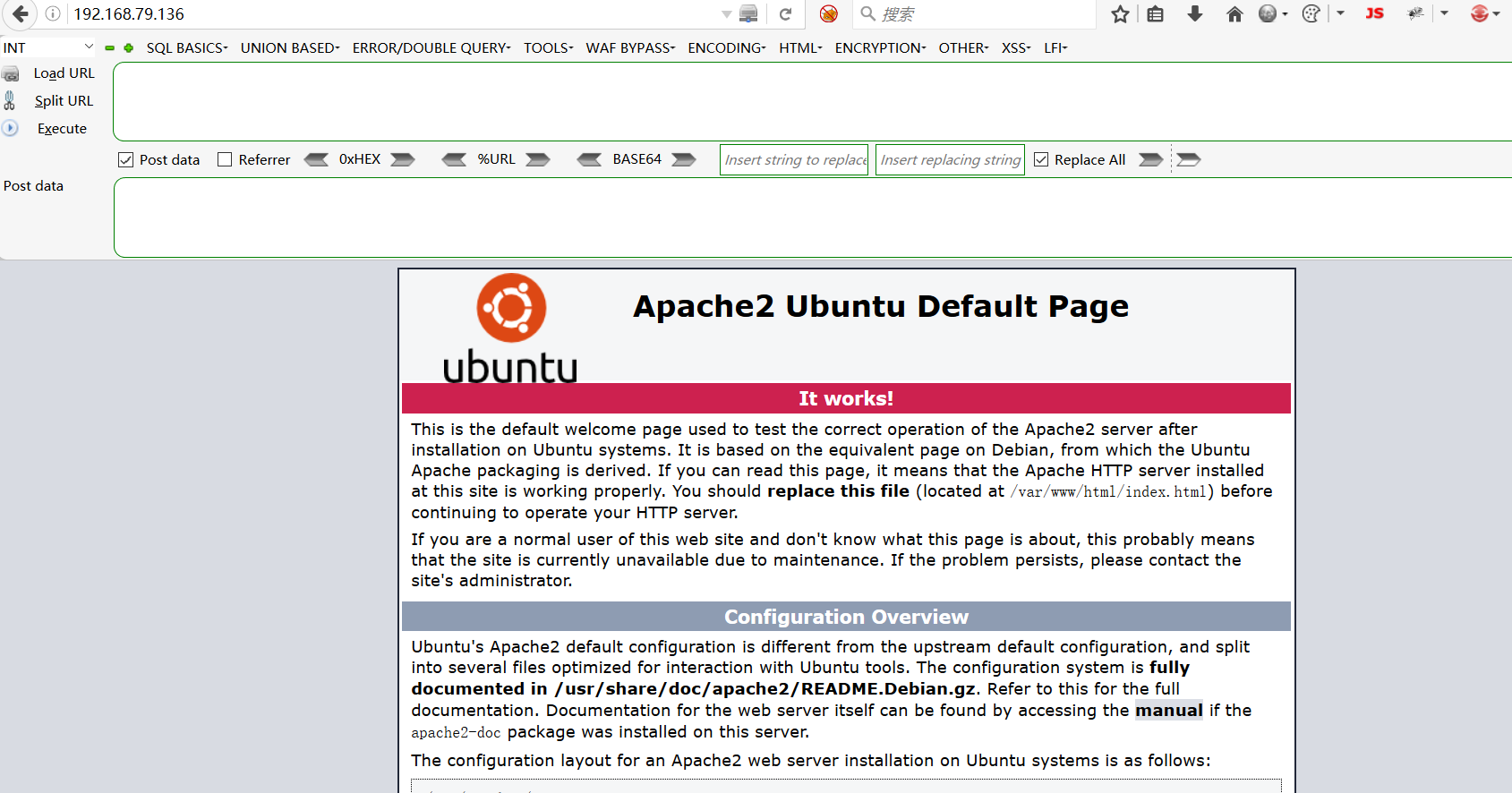Click the magnifier icon in search box
This screenshot has width=1512, height=793.
click(867, 13)
